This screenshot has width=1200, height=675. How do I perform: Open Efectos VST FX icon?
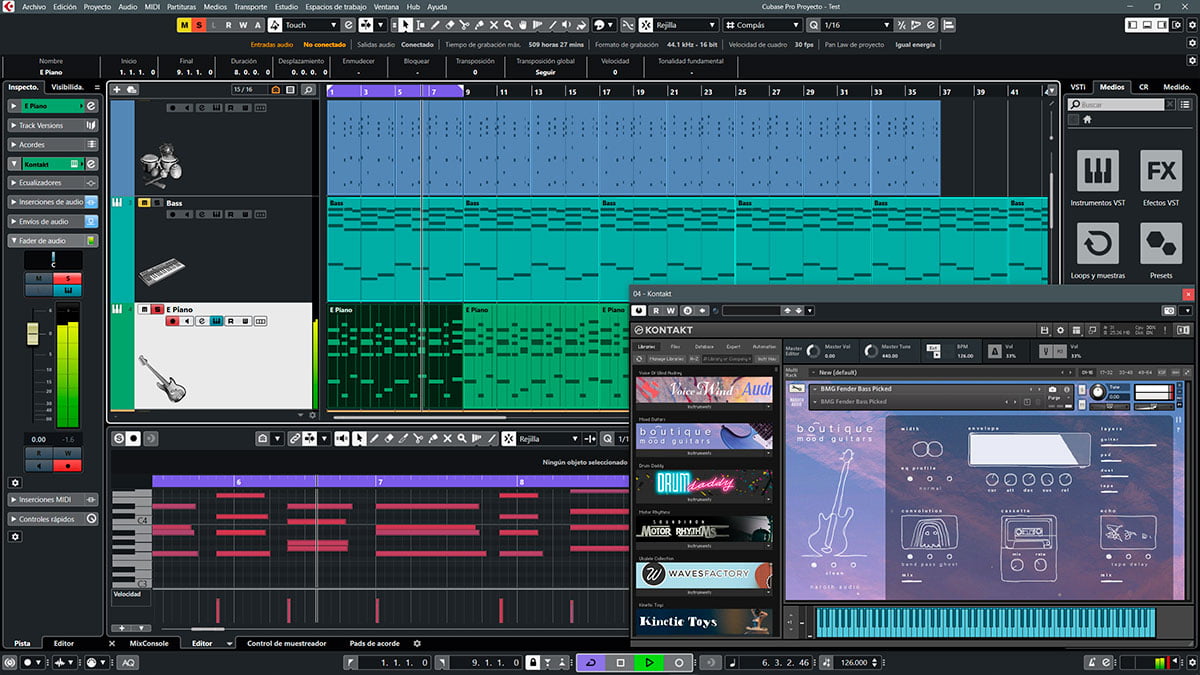tap(1161, 171)
